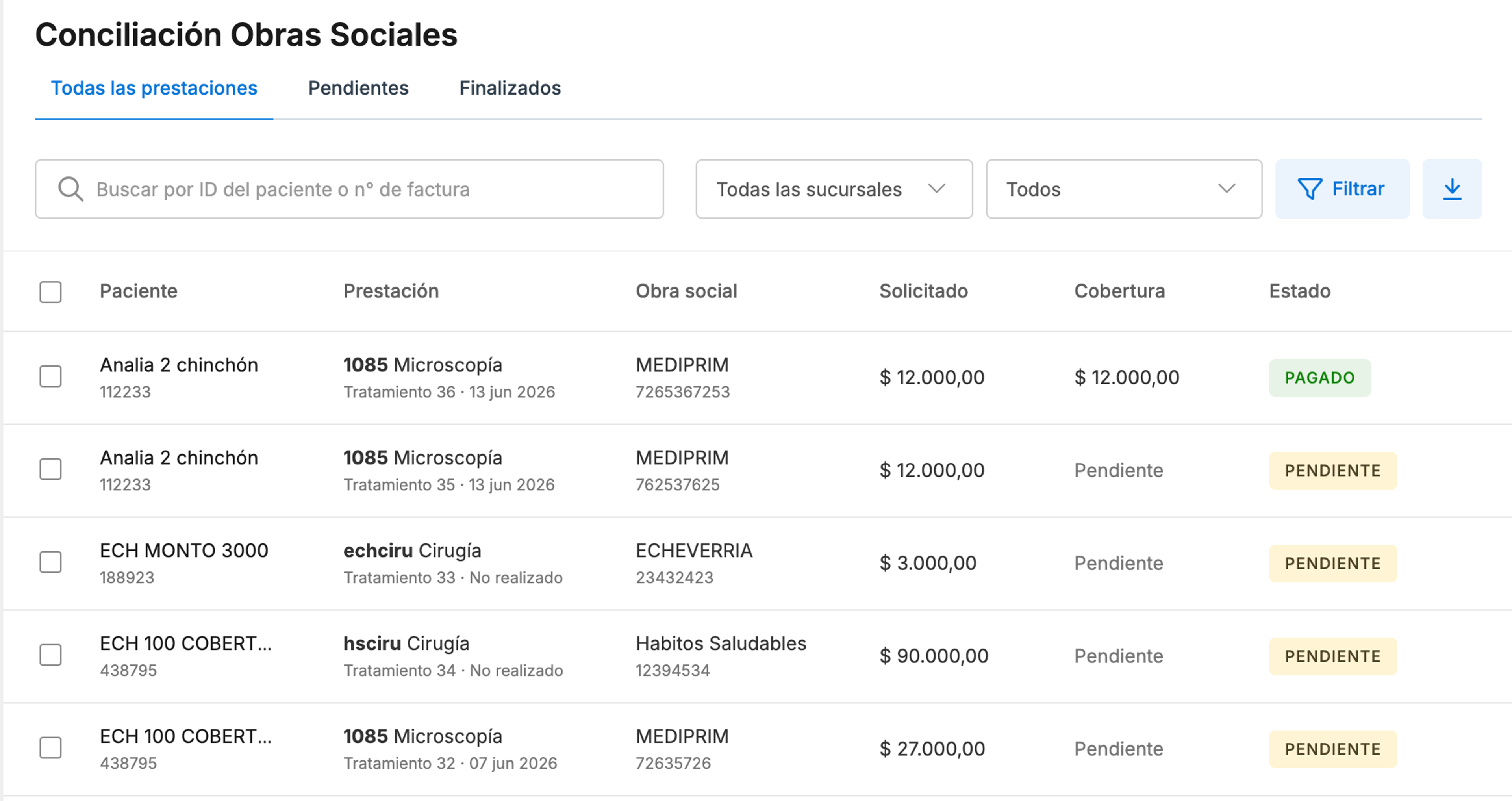Screen dimensions: 1512x801
Task: Click the $ 3.000,00 requested amount
Action: point(928,563)
